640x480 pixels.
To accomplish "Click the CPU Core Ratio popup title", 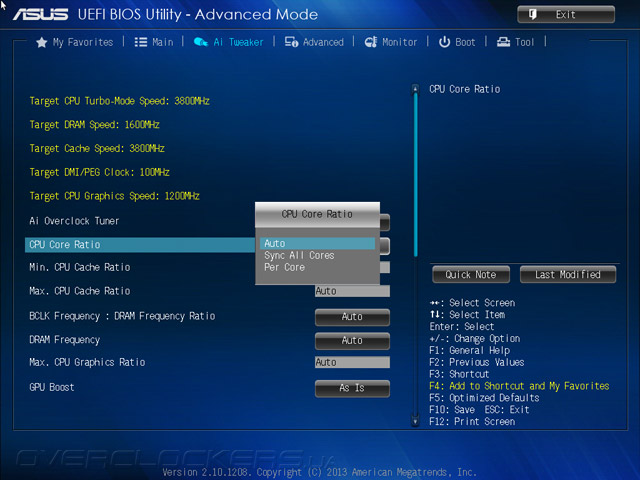I will [317, 214].
